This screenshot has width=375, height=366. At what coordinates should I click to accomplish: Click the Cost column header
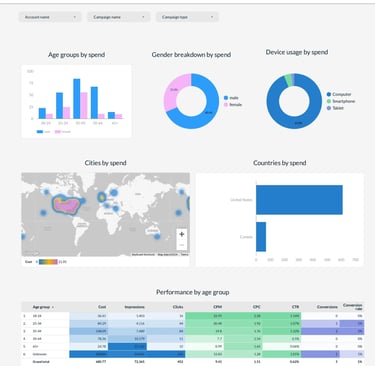pyautogui.click(x=102, y=307)
